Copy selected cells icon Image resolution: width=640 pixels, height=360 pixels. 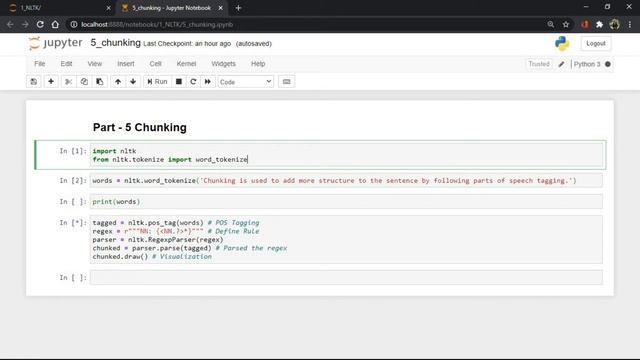pyautogui.click(x=84, y=82)
